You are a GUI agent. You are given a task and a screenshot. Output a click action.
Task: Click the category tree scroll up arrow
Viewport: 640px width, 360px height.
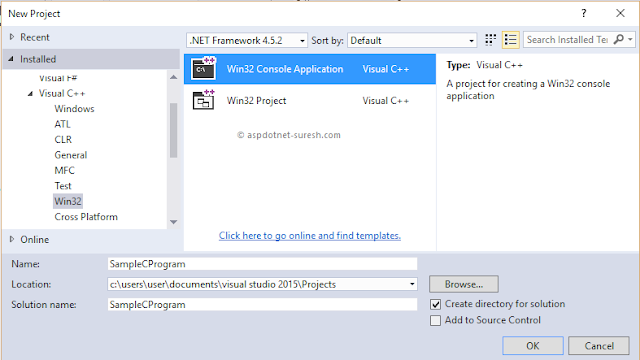[x=173, y=77]
